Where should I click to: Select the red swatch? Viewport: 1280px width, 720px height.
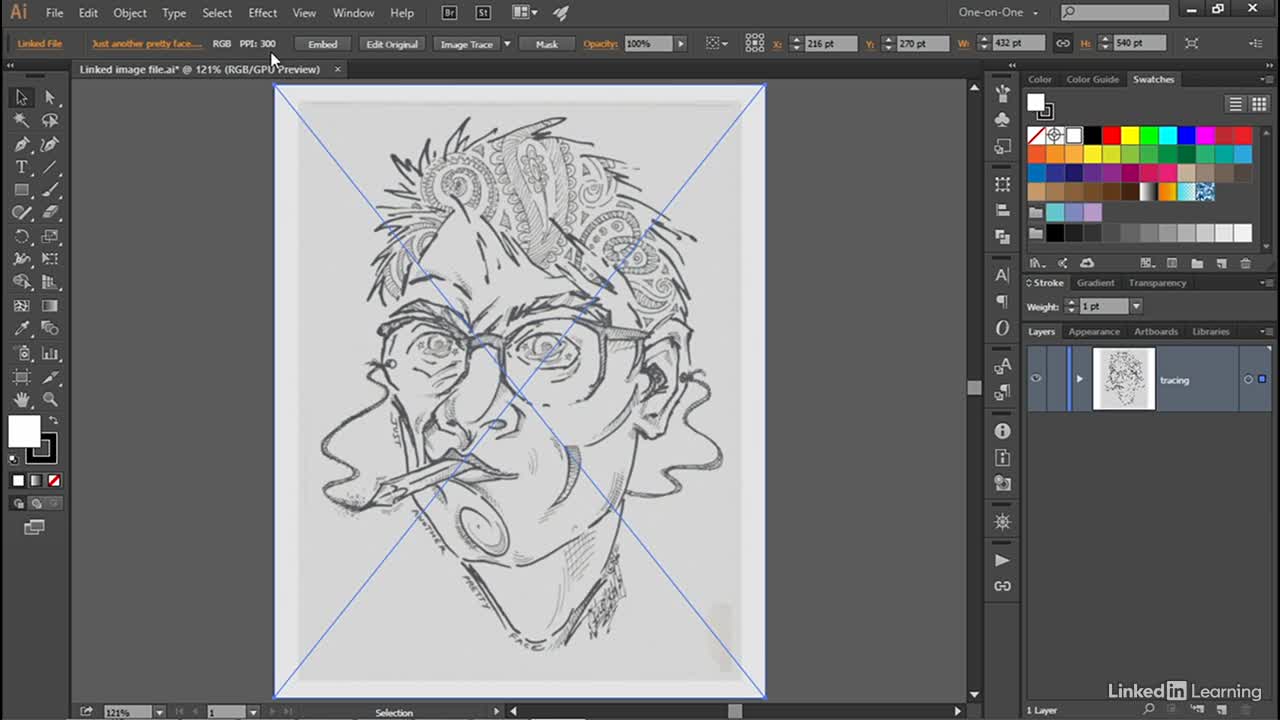[1111, 135]
